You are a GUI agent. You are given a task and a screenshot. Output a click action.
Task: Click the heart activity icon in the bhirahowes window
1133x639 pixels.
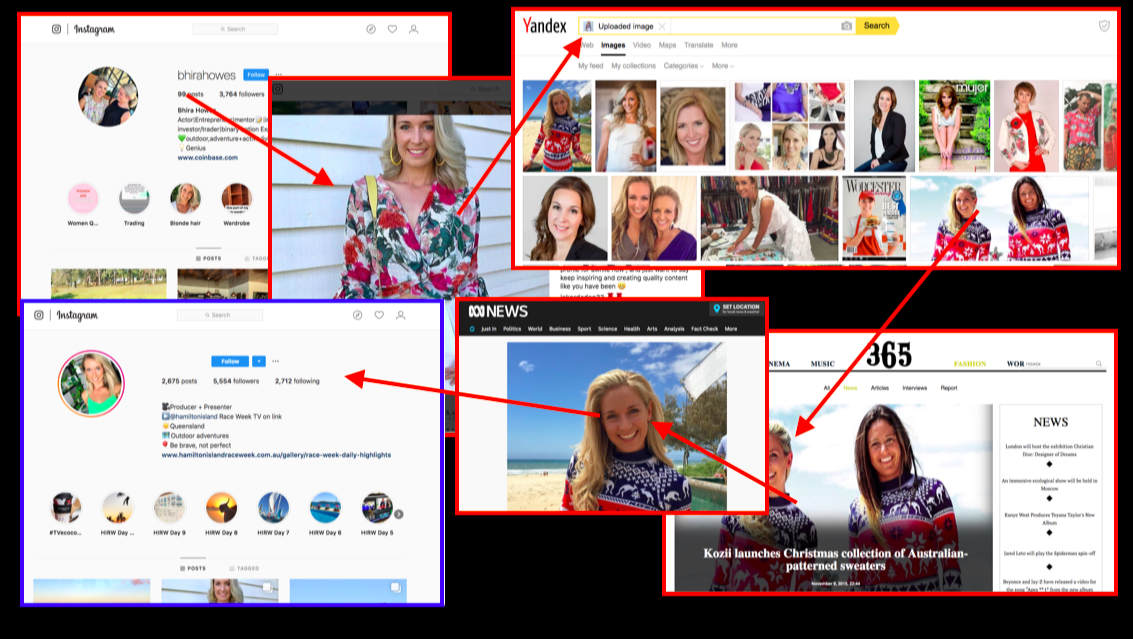tap(392, 30)
